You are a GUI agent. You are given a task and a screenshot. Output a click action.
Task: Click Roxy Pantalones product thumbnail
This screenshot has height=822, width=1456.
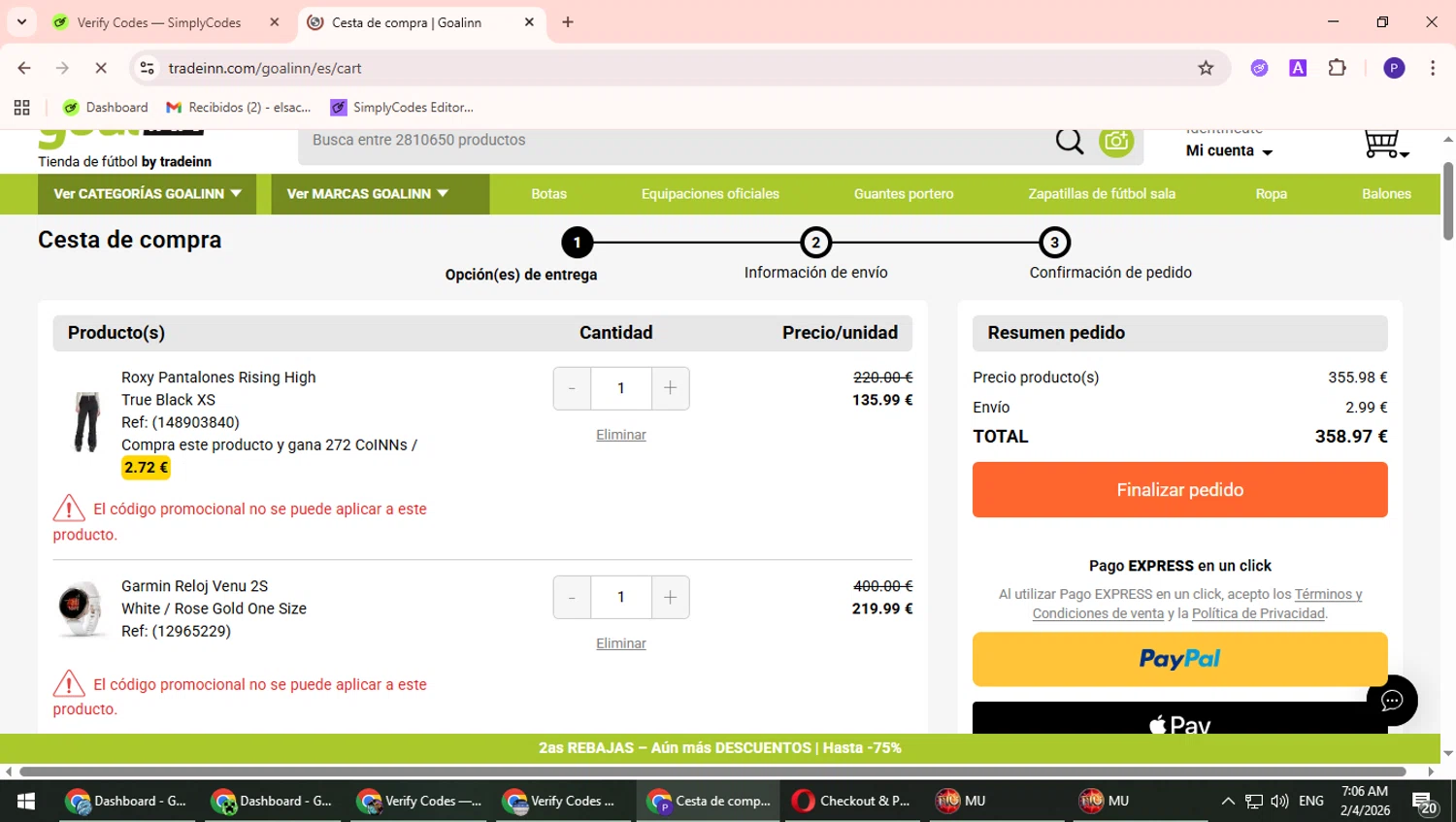coord(87,422)
